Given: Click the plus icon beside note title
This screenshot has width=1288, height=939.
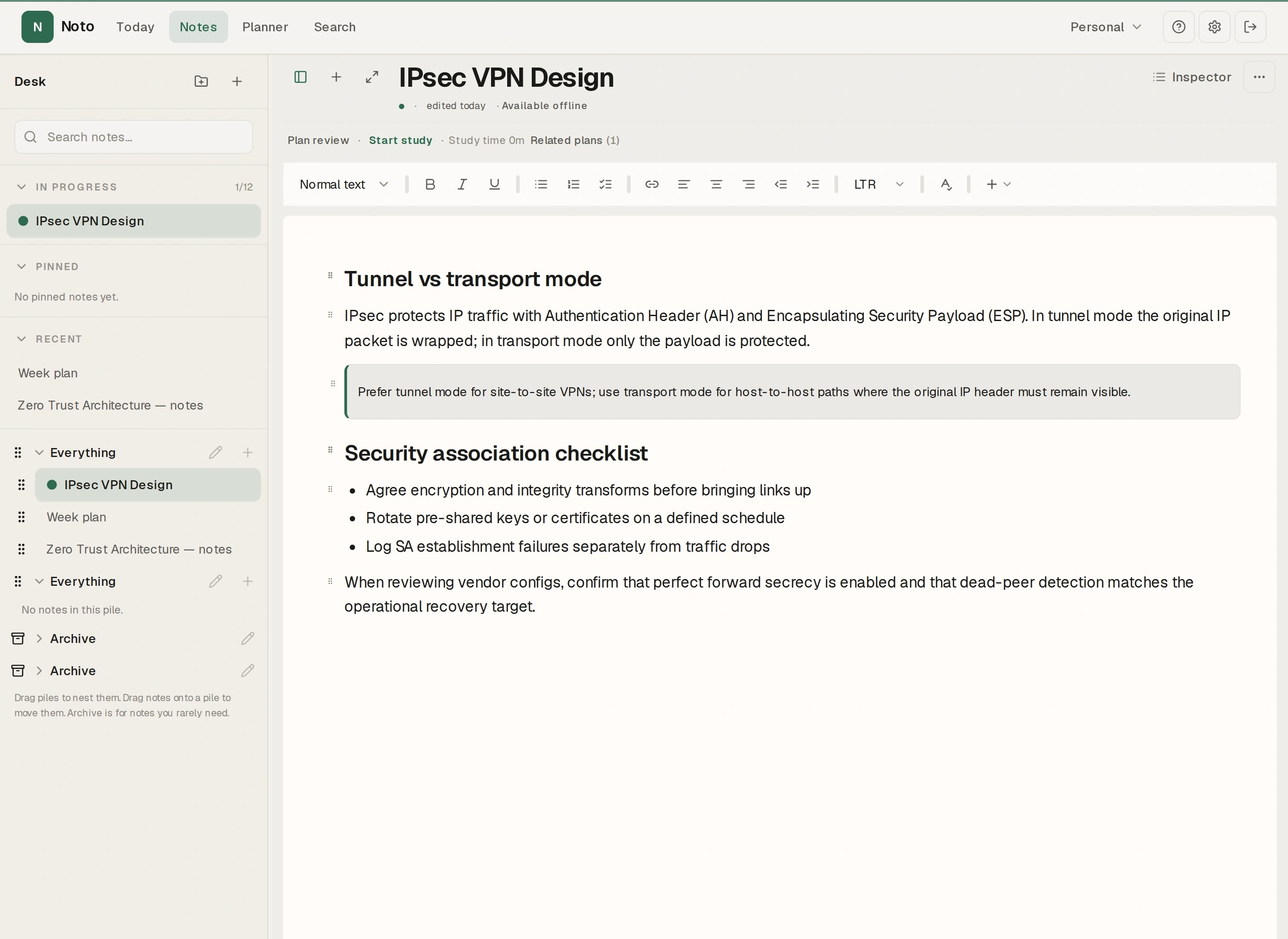Looking at the screenshot, I should [x=336, y=77].
